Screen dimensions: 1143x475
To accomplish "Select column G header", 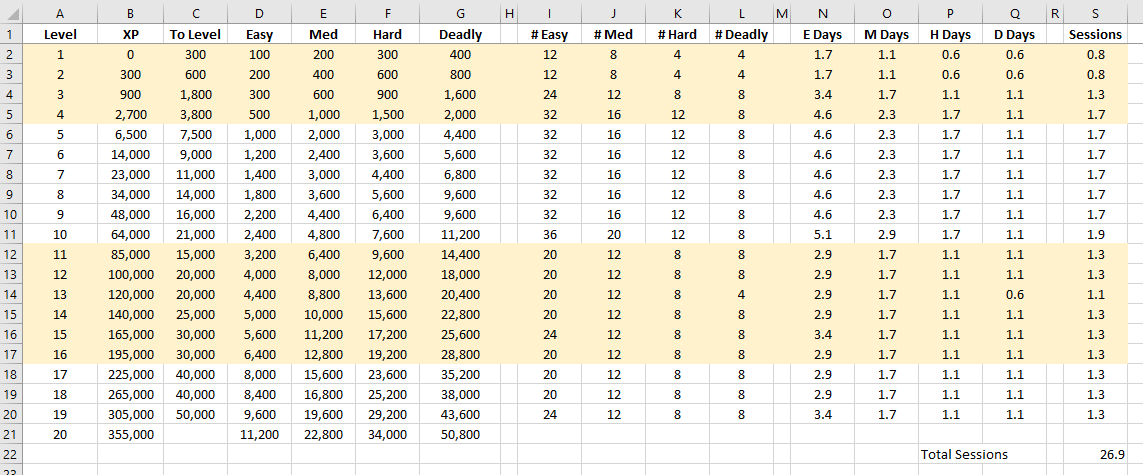I will click(x=460, y=13).
